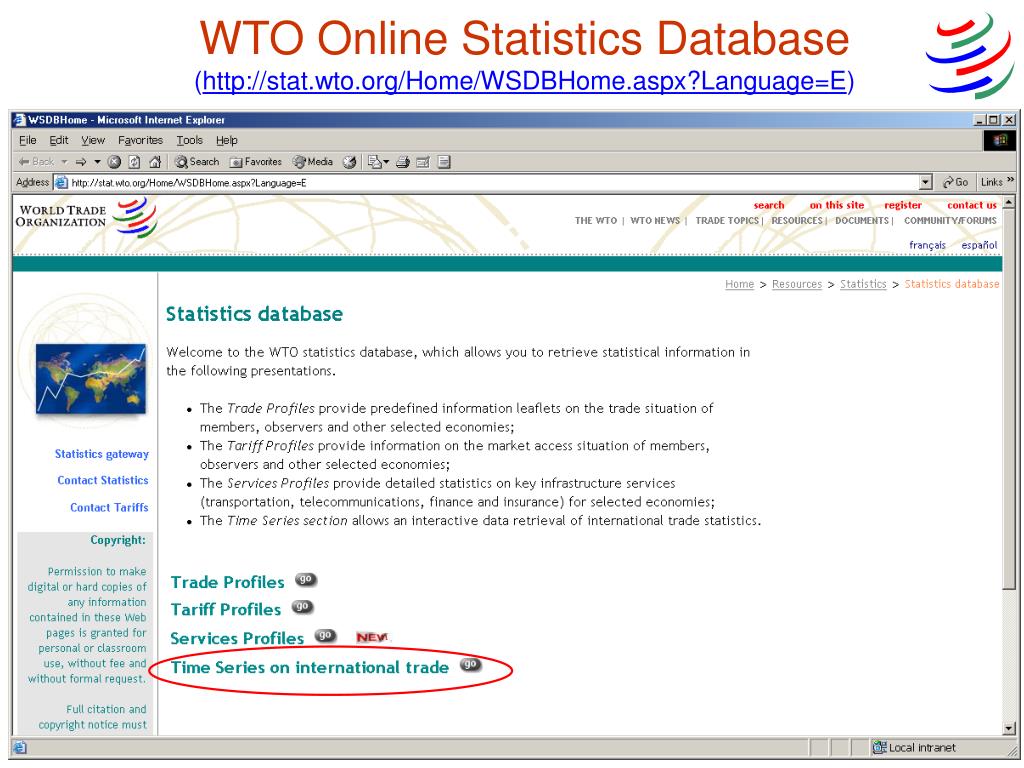Open the Contact Tariffs sidebar link
Image resolution: width=1024 pixels, height=768 pixels.
[x=109, y=507]
